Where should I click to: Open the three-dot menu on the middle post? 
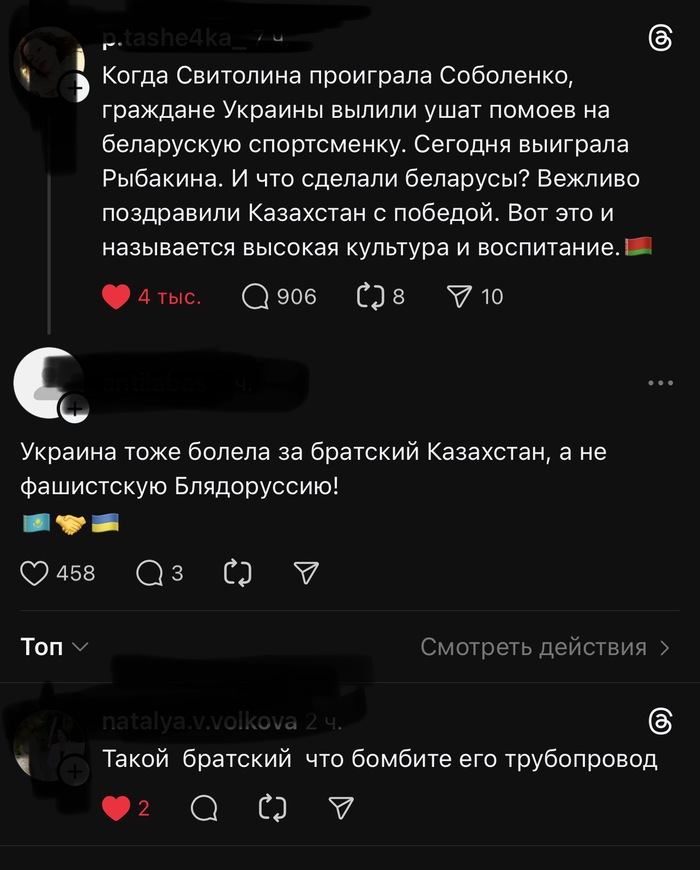660,383
